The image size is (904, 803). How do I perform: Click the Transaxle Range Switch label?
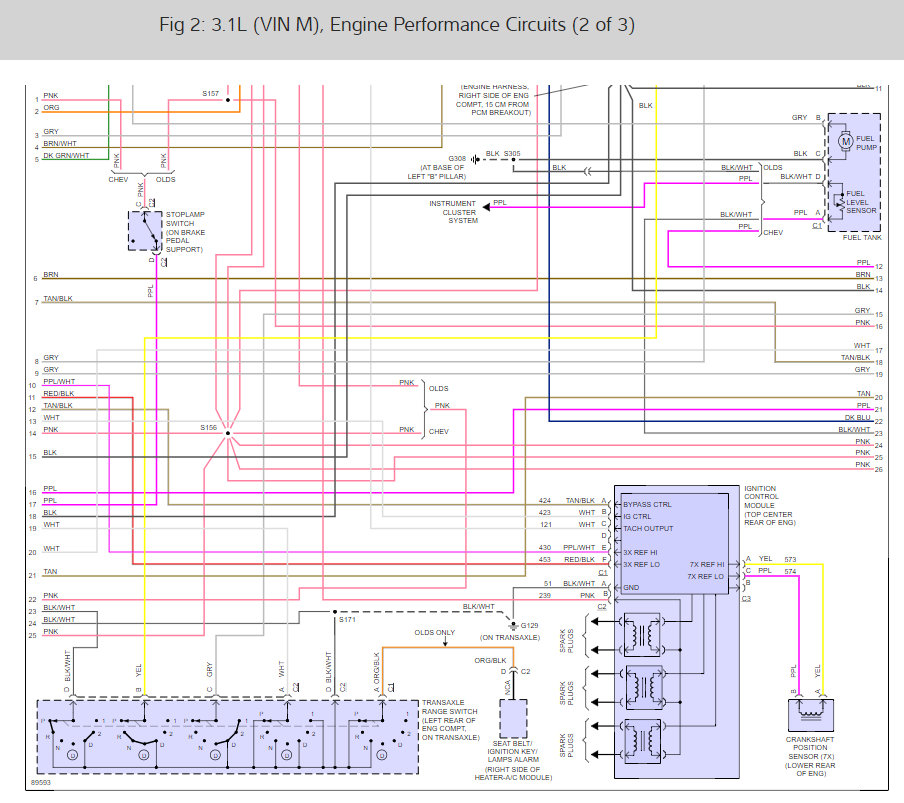(450, 720)
